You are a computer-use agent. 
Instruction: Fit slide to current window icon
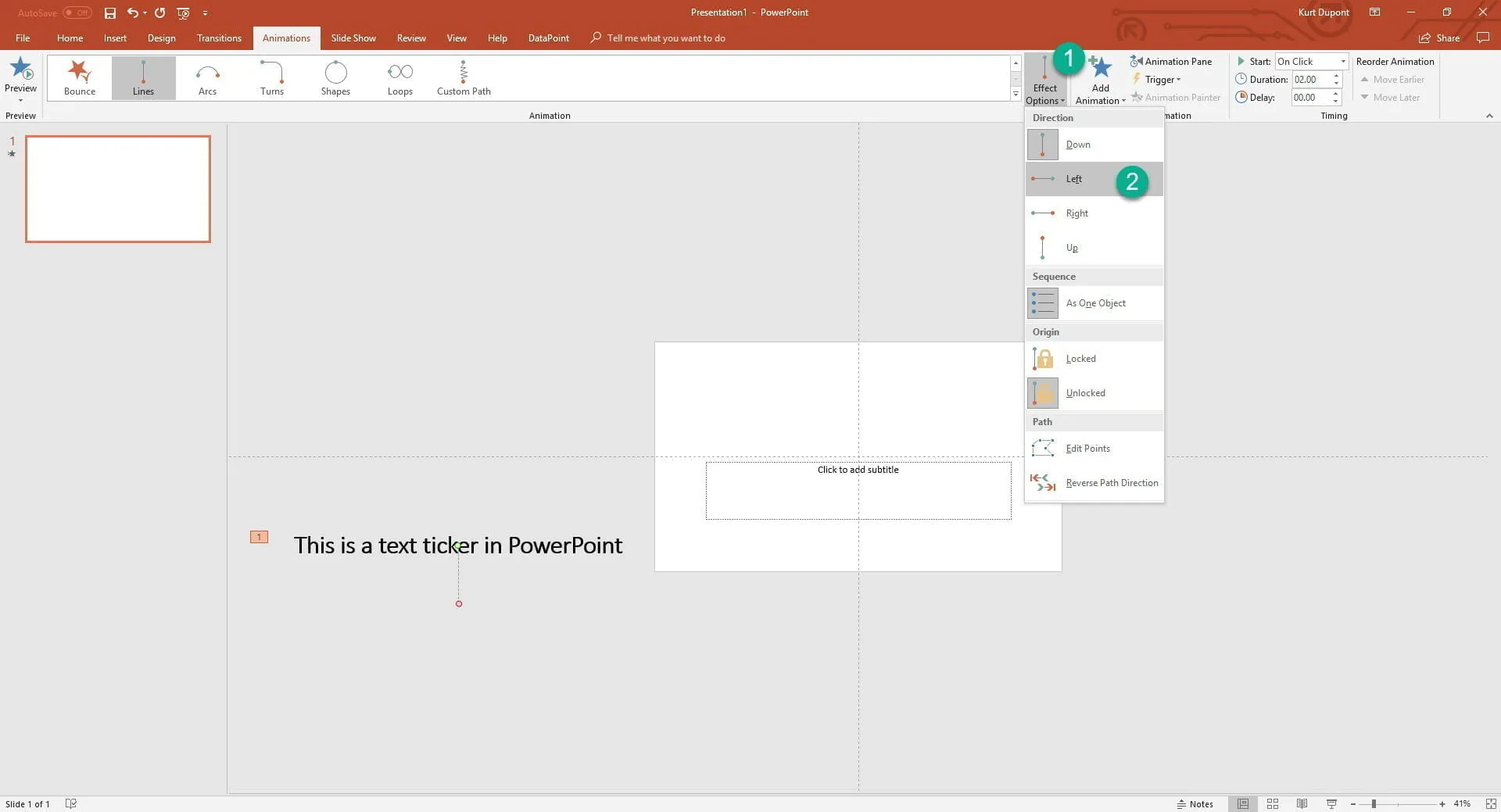pyautogui.click(x=1490, y=803)
